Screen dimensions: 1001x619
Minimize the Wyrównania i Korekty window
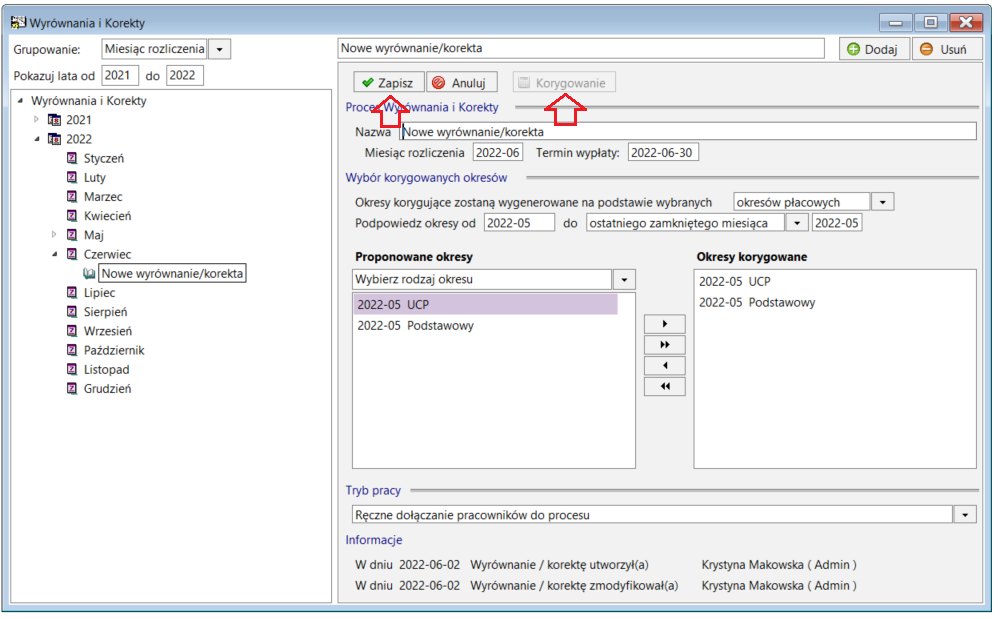coord(895,23)
